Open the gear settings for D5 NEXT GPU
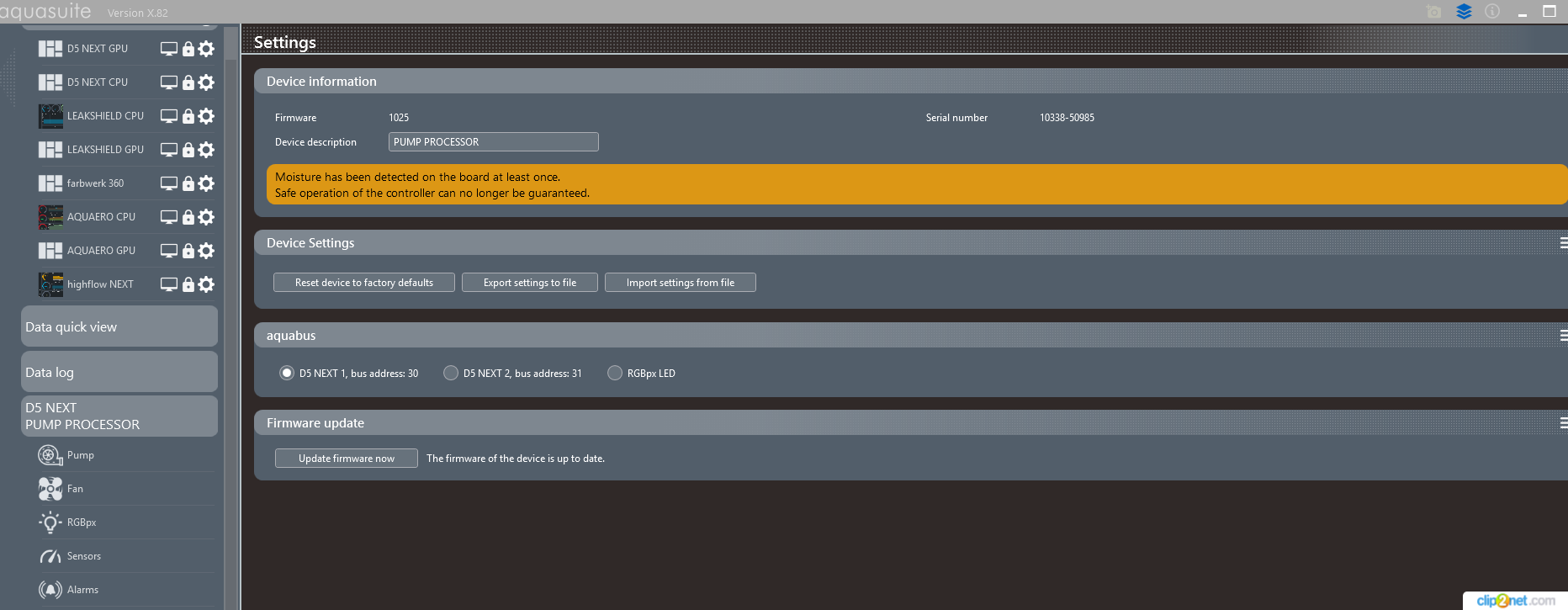The width and height of the screenshot is (1568, 610). tap(206, 49)
